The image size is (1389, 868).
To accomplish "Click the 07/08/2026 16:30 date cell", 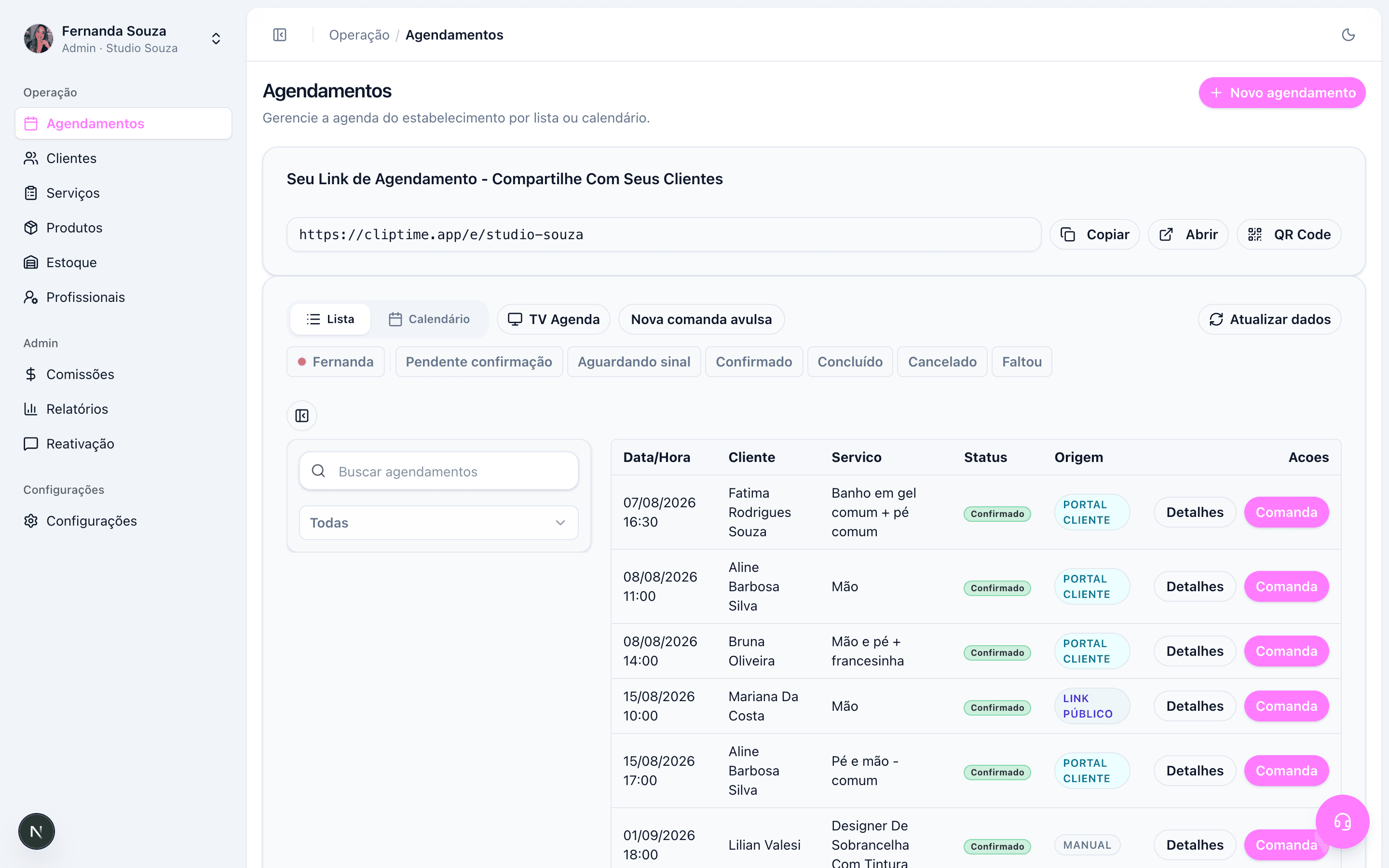I will coord(659,512).
